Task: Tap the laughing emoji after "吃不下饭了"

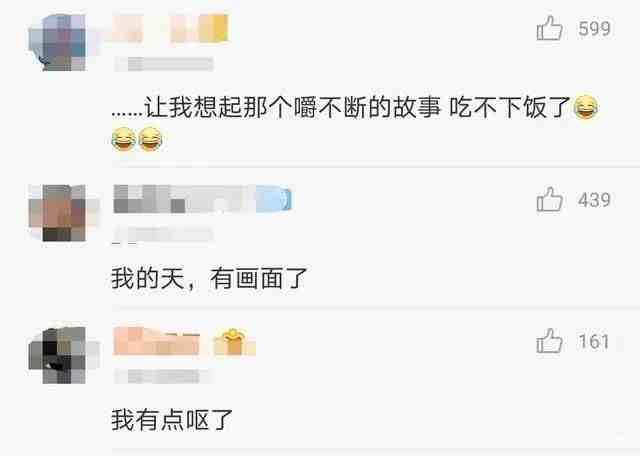Action: pos(586,107)
